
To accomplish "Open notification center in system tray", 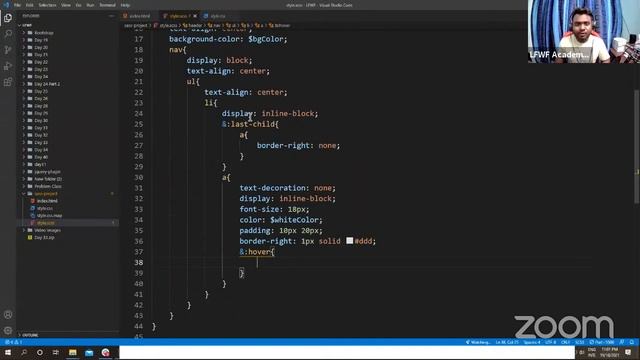I will pos(628,353).
